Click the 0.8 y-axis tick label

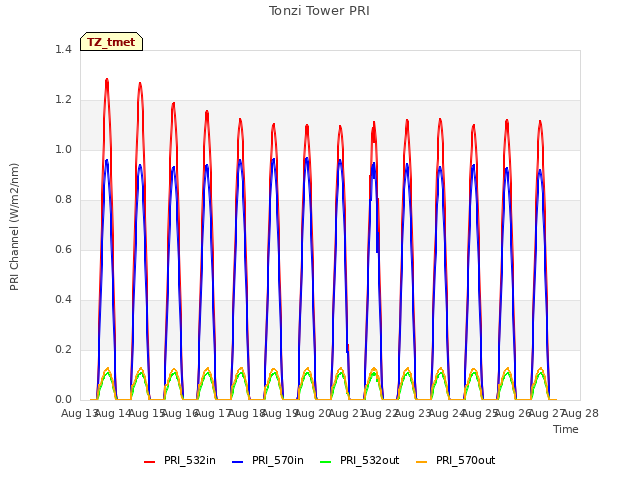click(x=63, y=200)
